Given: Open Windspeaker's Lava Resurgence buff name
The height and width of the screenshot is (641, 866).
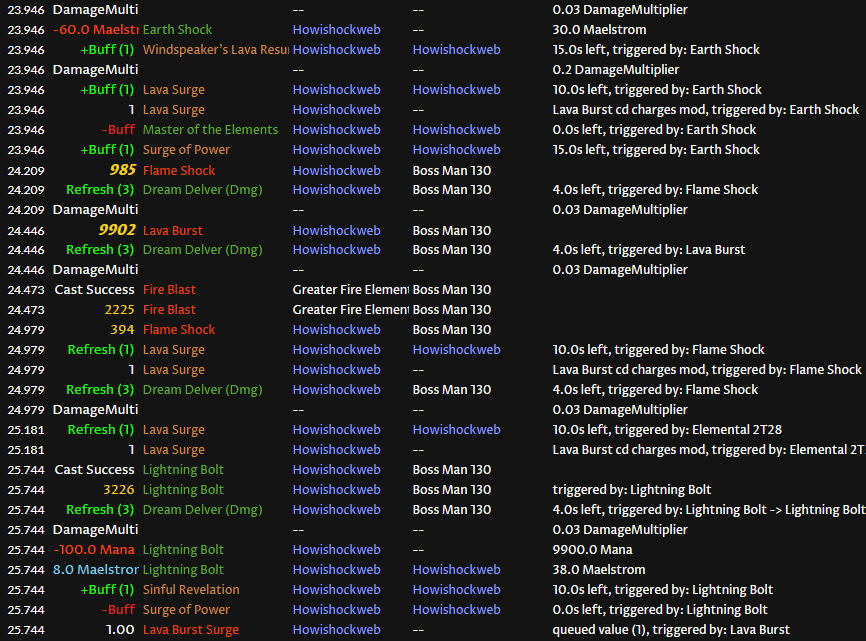Looking at the screenshot, I should 215,50.
